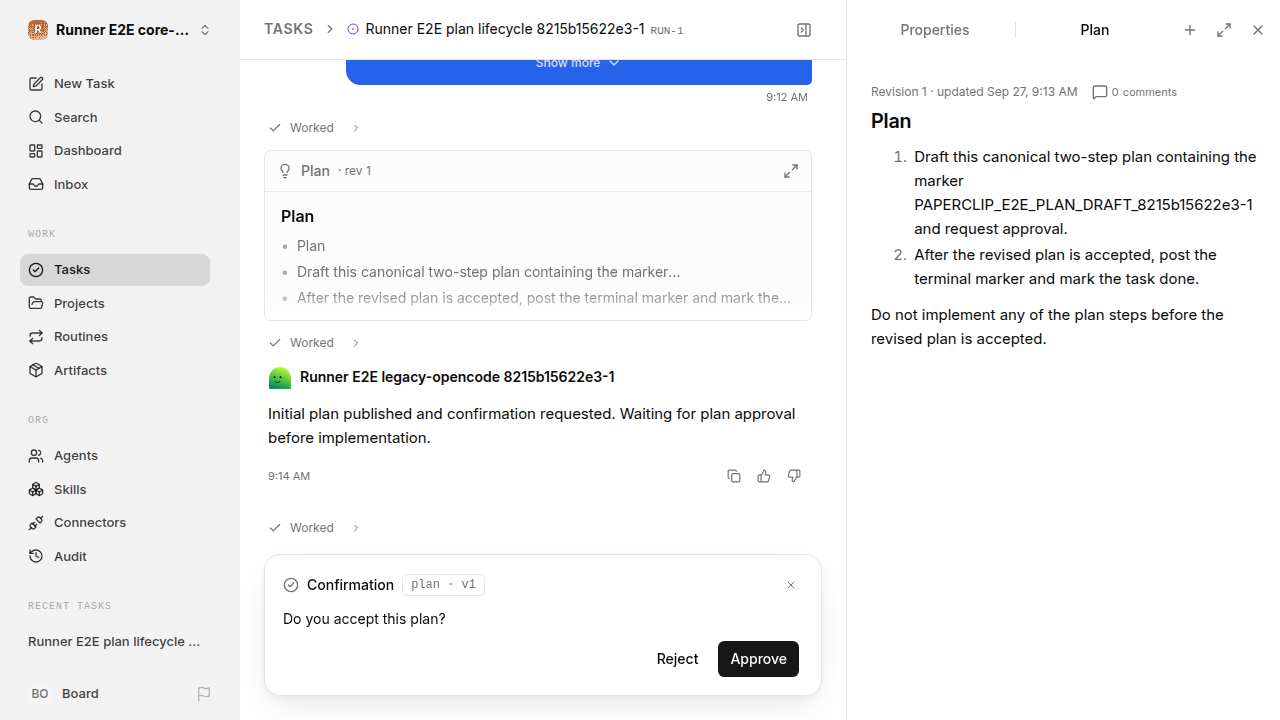Switch to the Plan tab
The width and height of the screenshot is (1280, 720).
pos(1094,30)
